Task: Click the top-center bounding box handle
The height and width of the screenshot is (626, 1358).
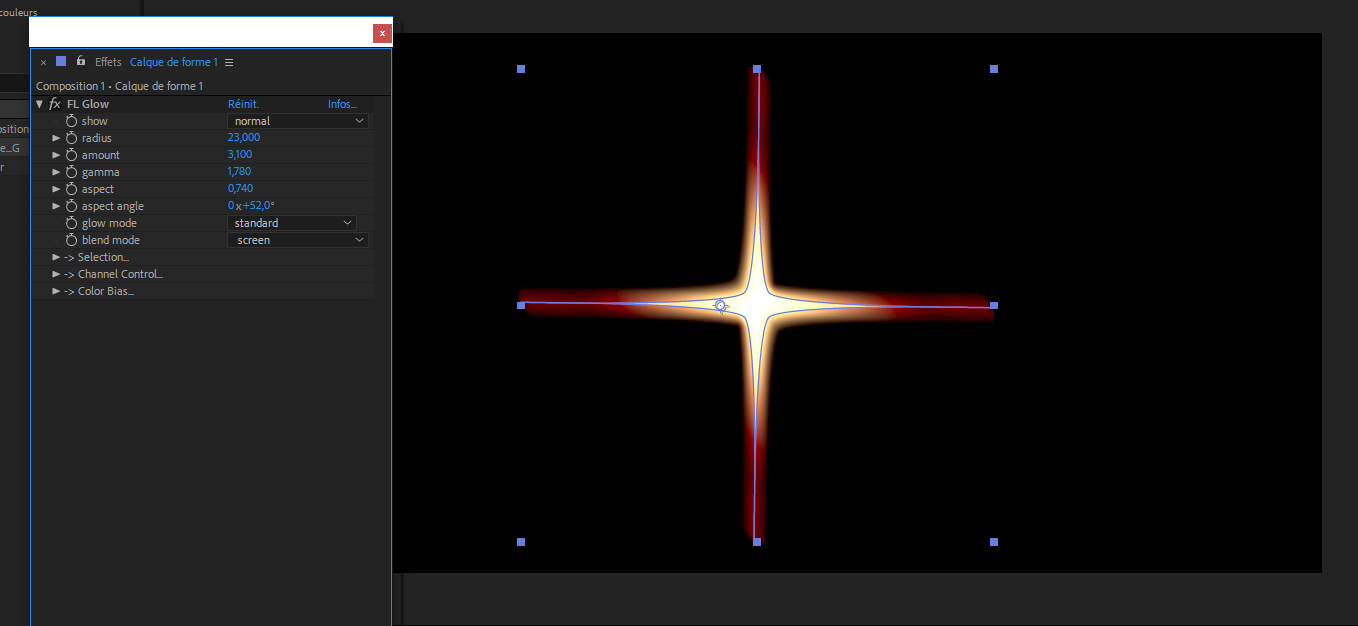Action: pyautogui.click(x=757, y=69)
